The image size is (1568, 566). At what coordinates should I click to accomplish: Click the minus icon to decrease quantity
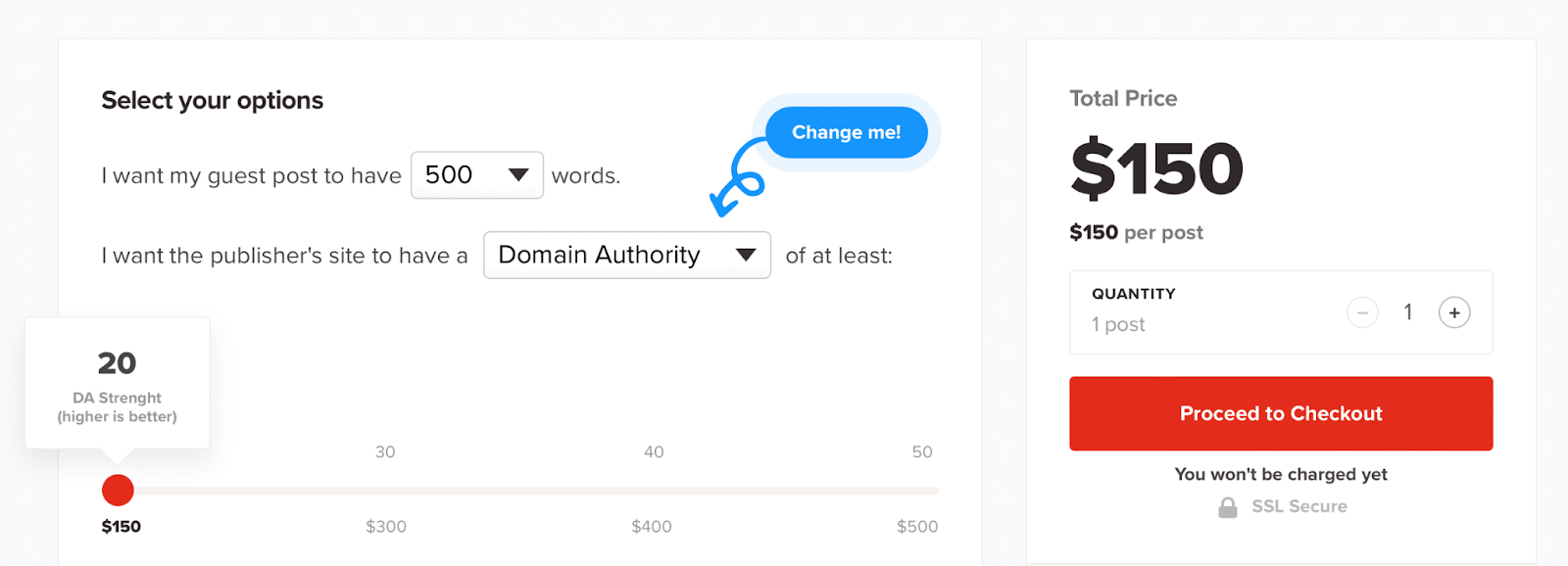(x=1362, y=312)
